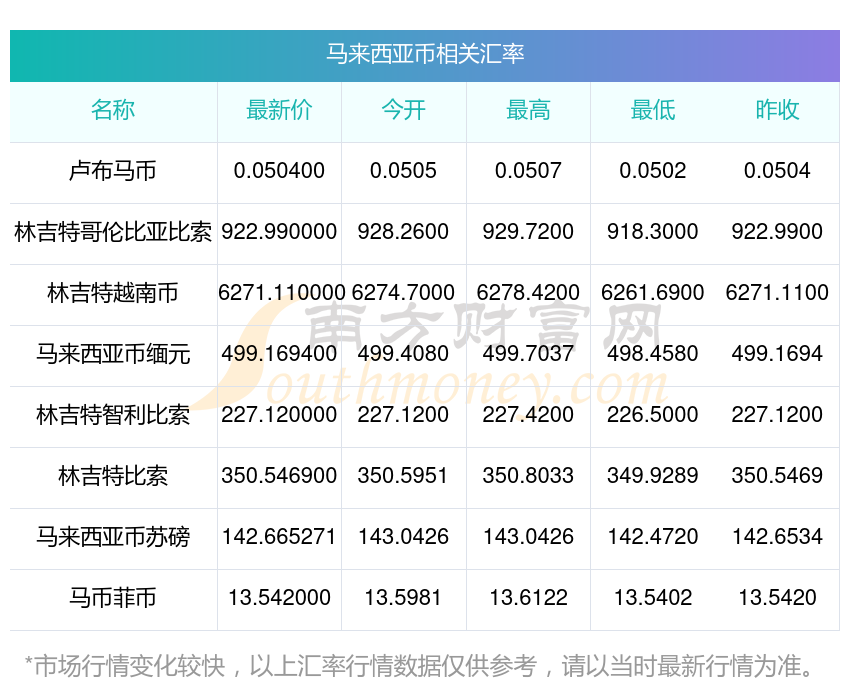Select opening value 350.5951
The height and width of the screenshot is (698, 850).
[402, 476]
